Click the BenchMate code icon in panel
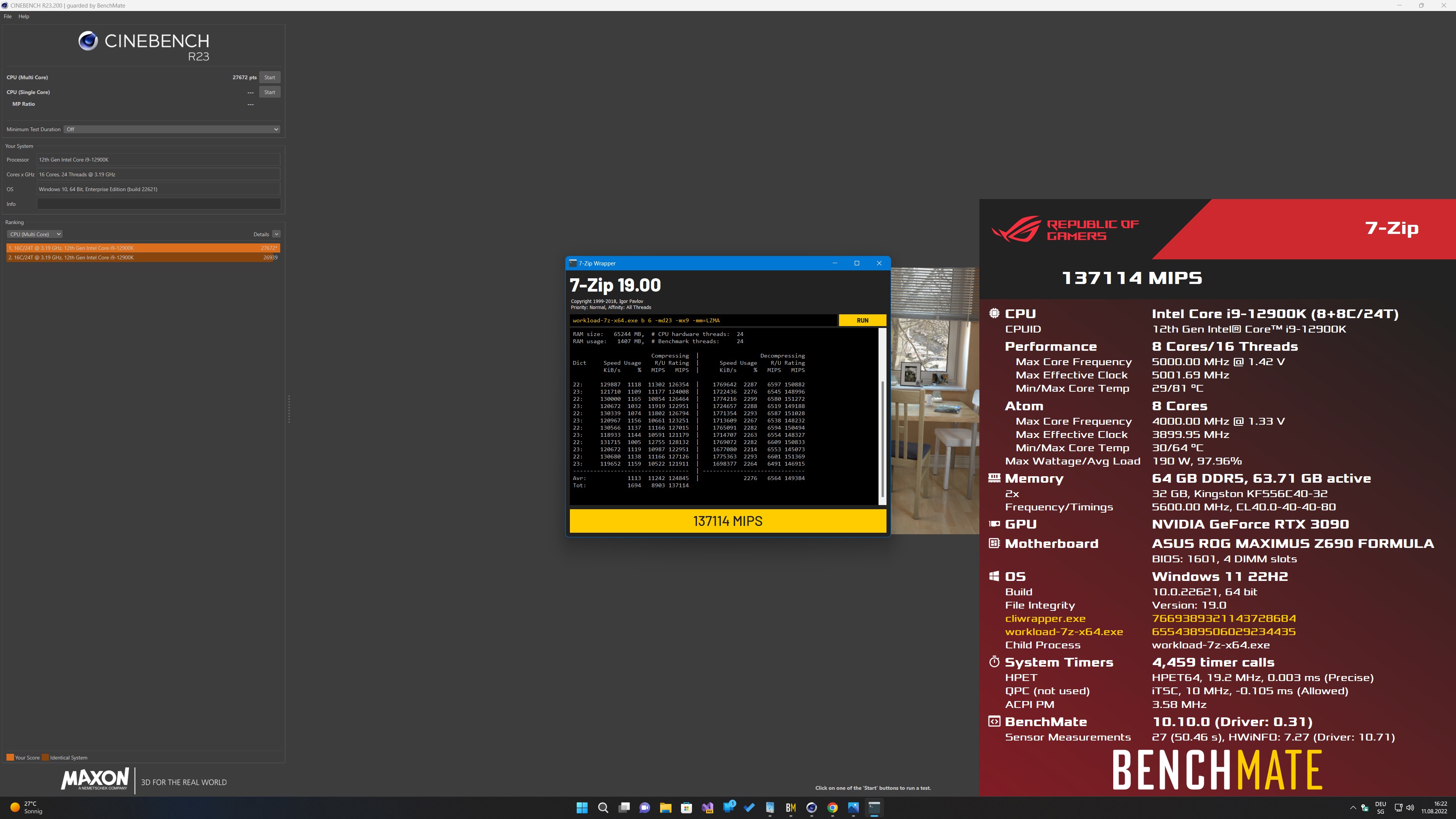Image resolution: width=1456 pixels, height=819 pixels. tap(994, 721)
